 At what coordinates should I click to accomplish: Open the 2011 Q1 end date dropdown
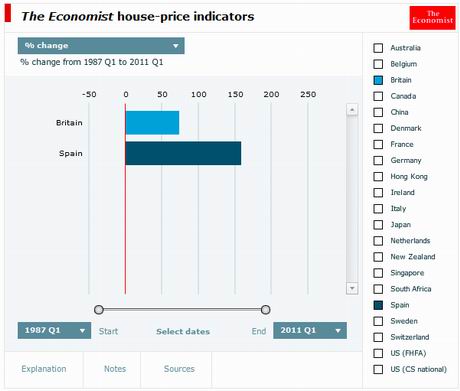310,330
